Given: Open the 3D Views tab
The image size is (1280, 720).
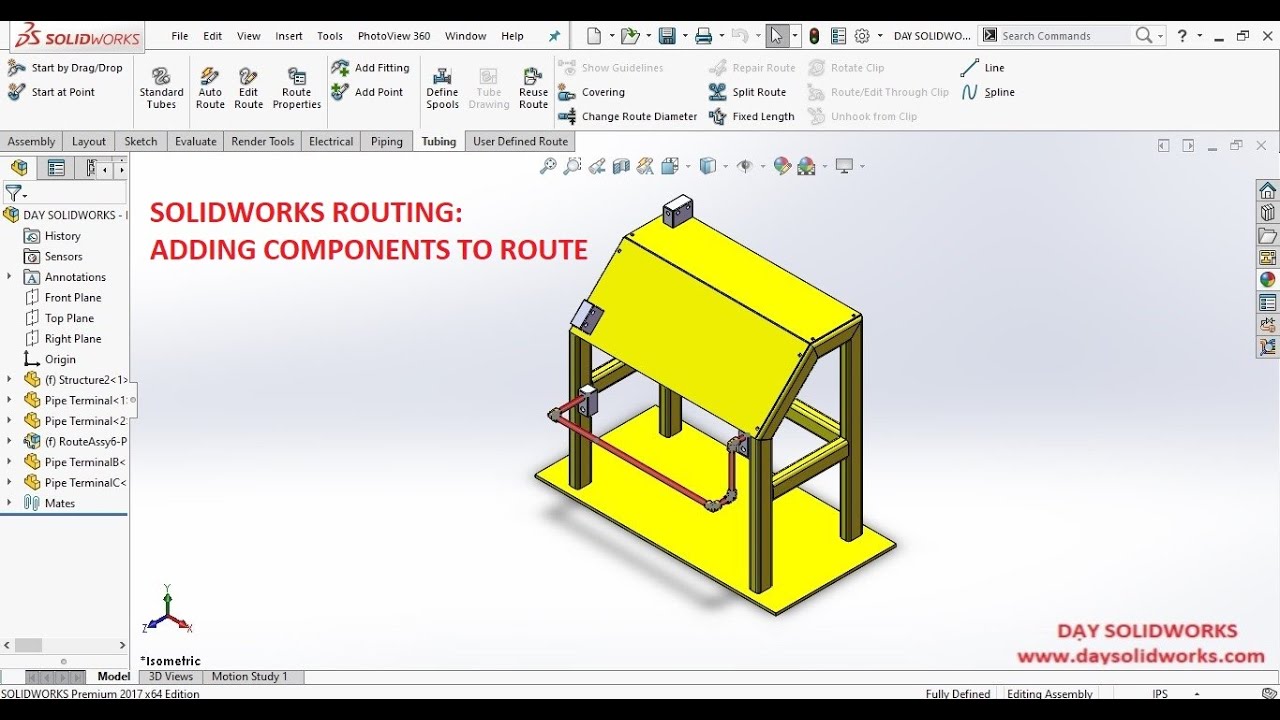Looking at the screenshot, I should point(171,677).
